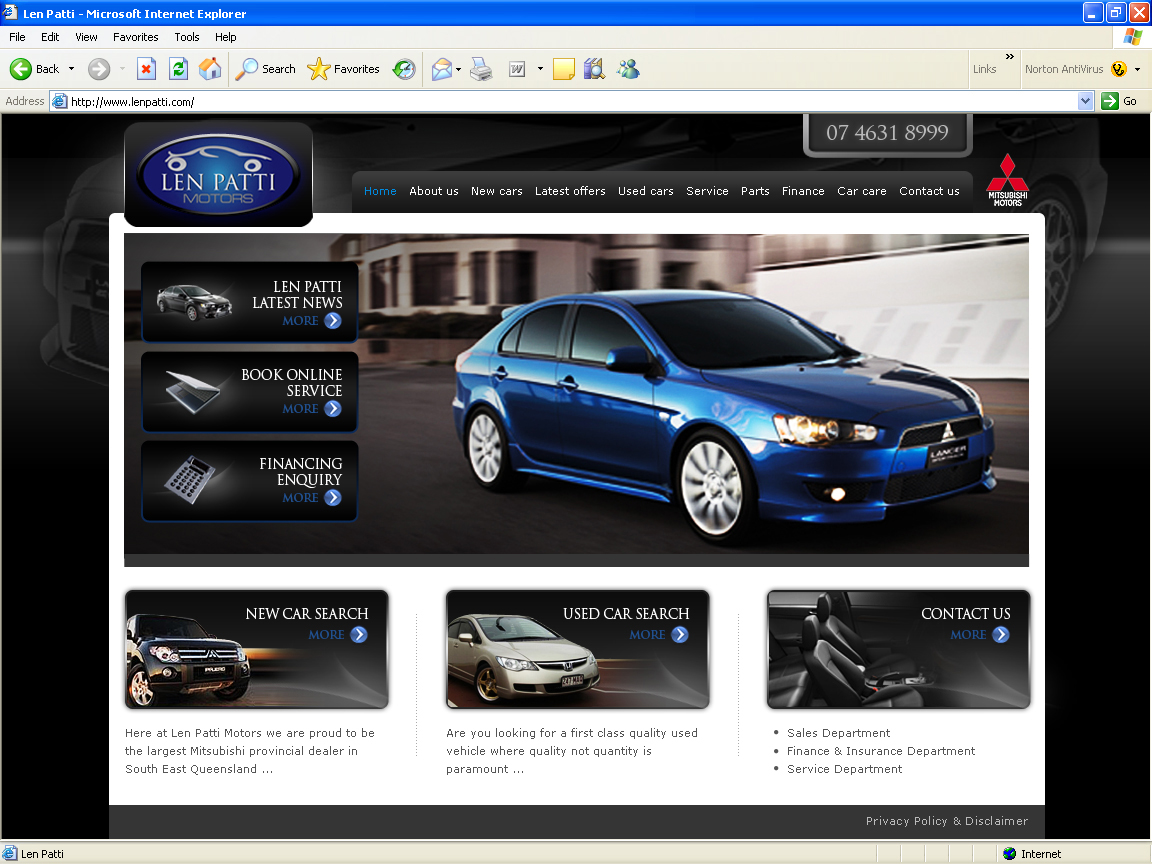Open the Latest offers nav link
This screenshot has height=864, width=1152.
(570, 191)
